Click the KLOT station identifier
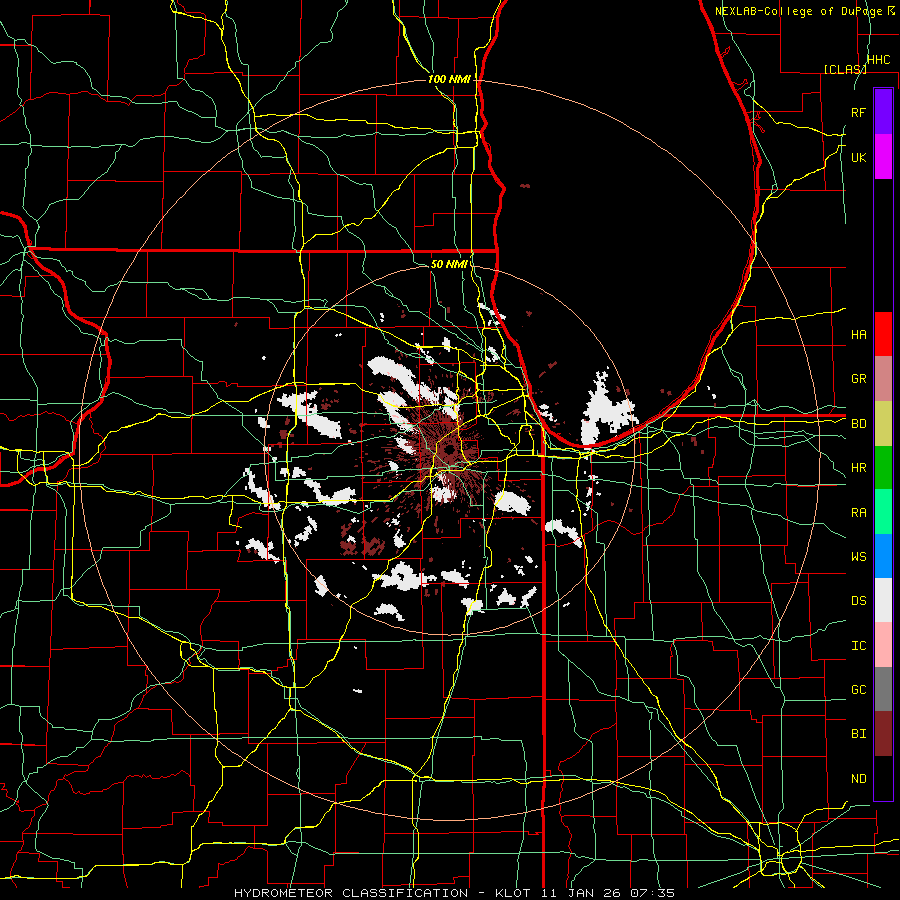 click(513, 893)
